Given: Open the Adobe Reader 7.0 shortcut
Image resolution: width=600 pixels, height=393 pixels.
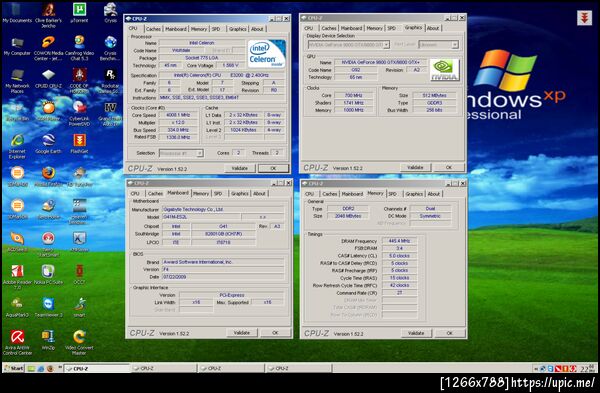Looking at the screenshot, I should point(17,277).
